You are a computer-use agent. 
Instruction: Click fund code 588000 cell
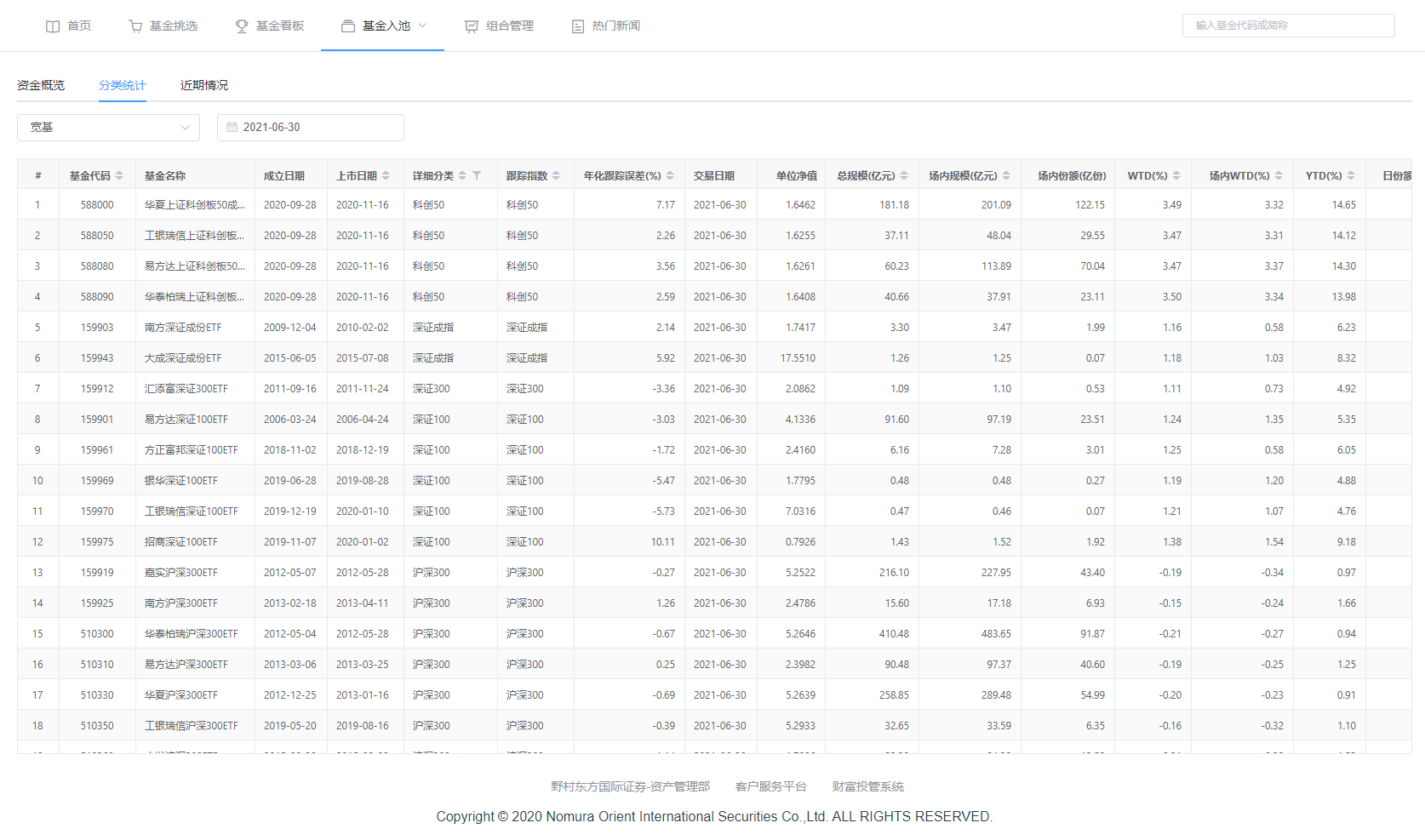97,205
